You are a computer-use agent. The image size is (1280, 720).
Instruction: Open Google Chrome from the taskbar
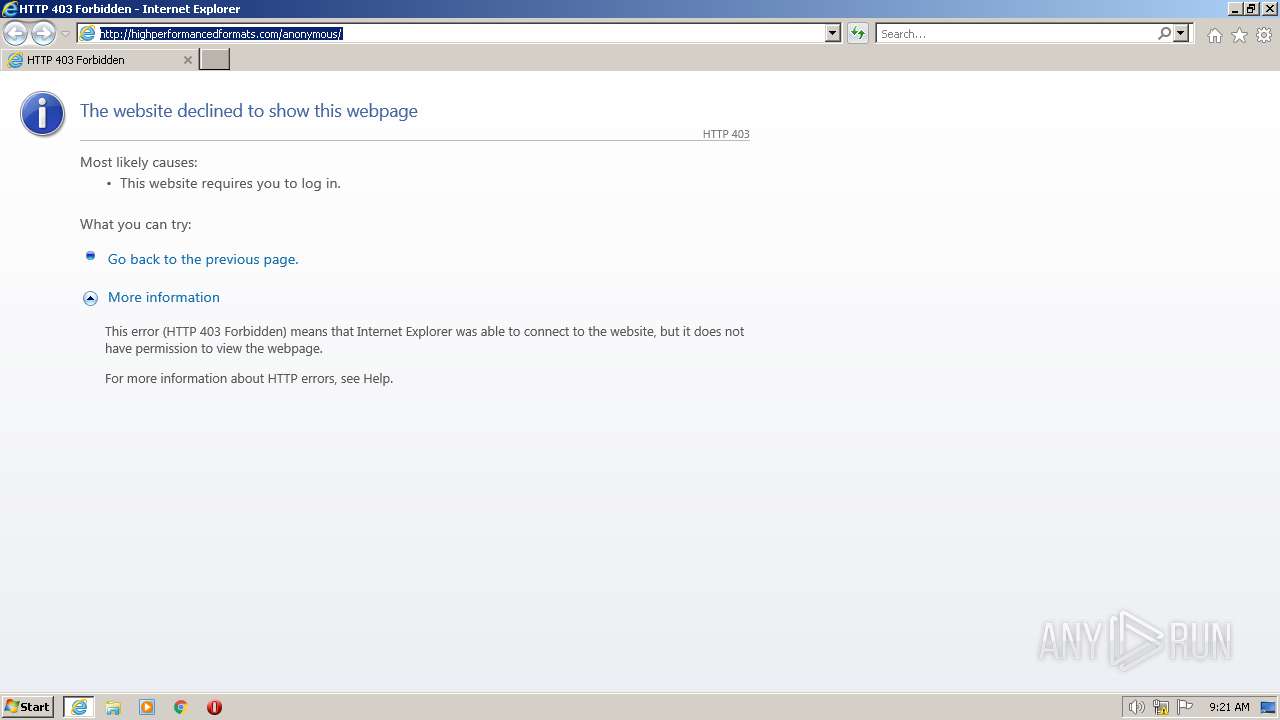point(181,707)
